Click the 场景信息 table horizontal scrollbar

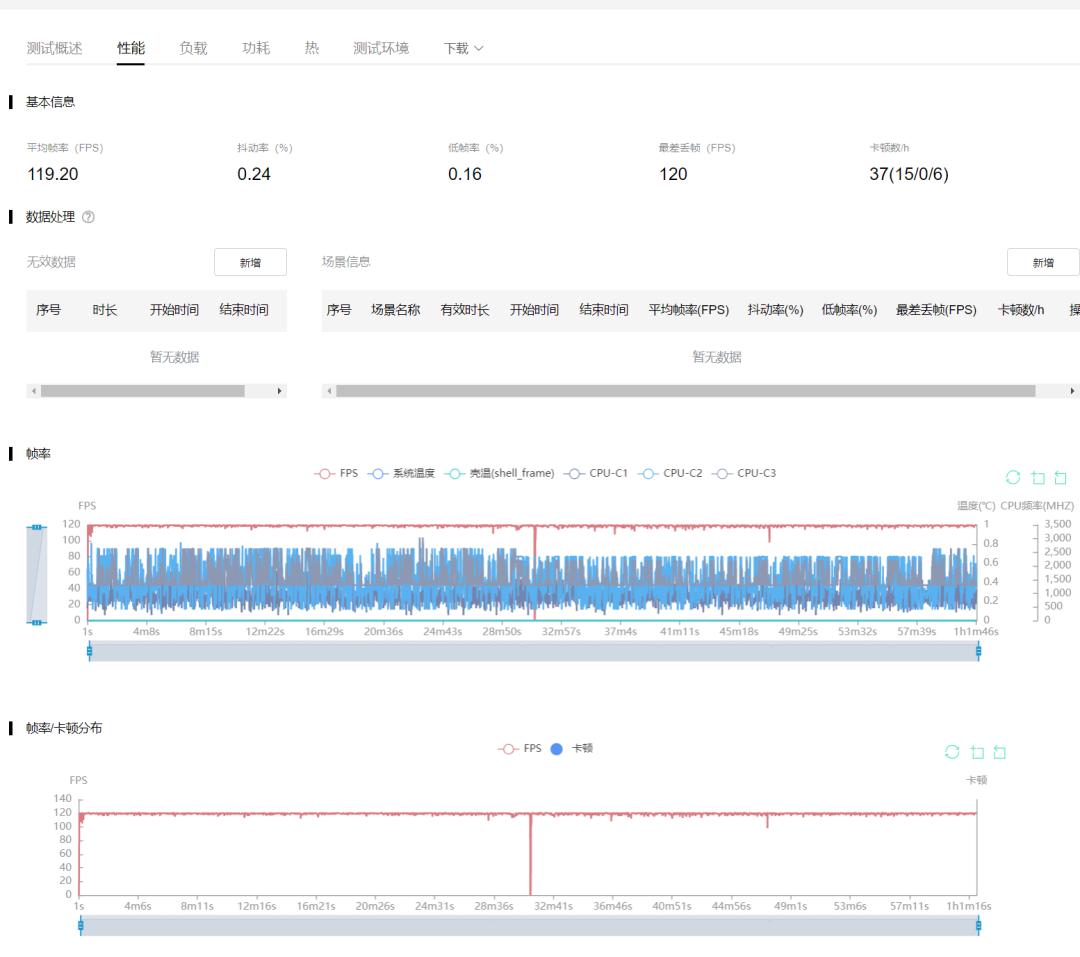tap(685, 391)
